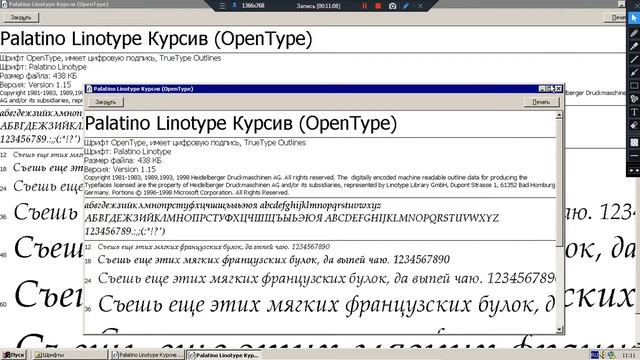Click the tray icon left of the clock
Image resolution: width=640 pixels, height=360 pixels.
[x=611, y=355]
